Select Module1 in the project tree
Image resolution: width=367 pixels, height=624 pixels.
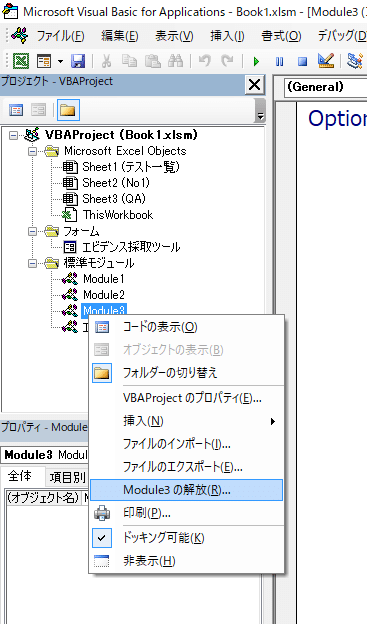tap(103, 279)
